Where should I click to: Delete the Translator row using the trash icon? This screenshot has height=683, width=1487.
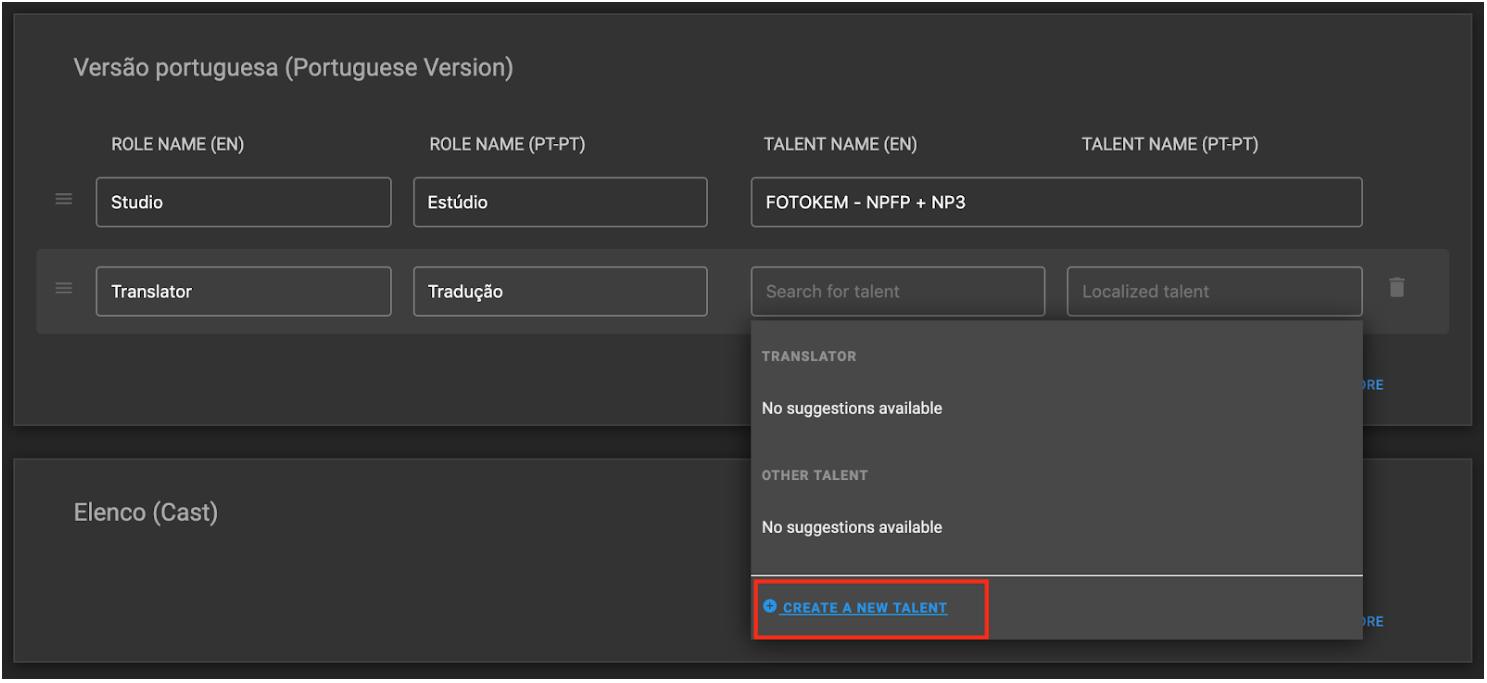pos(1396,288)
